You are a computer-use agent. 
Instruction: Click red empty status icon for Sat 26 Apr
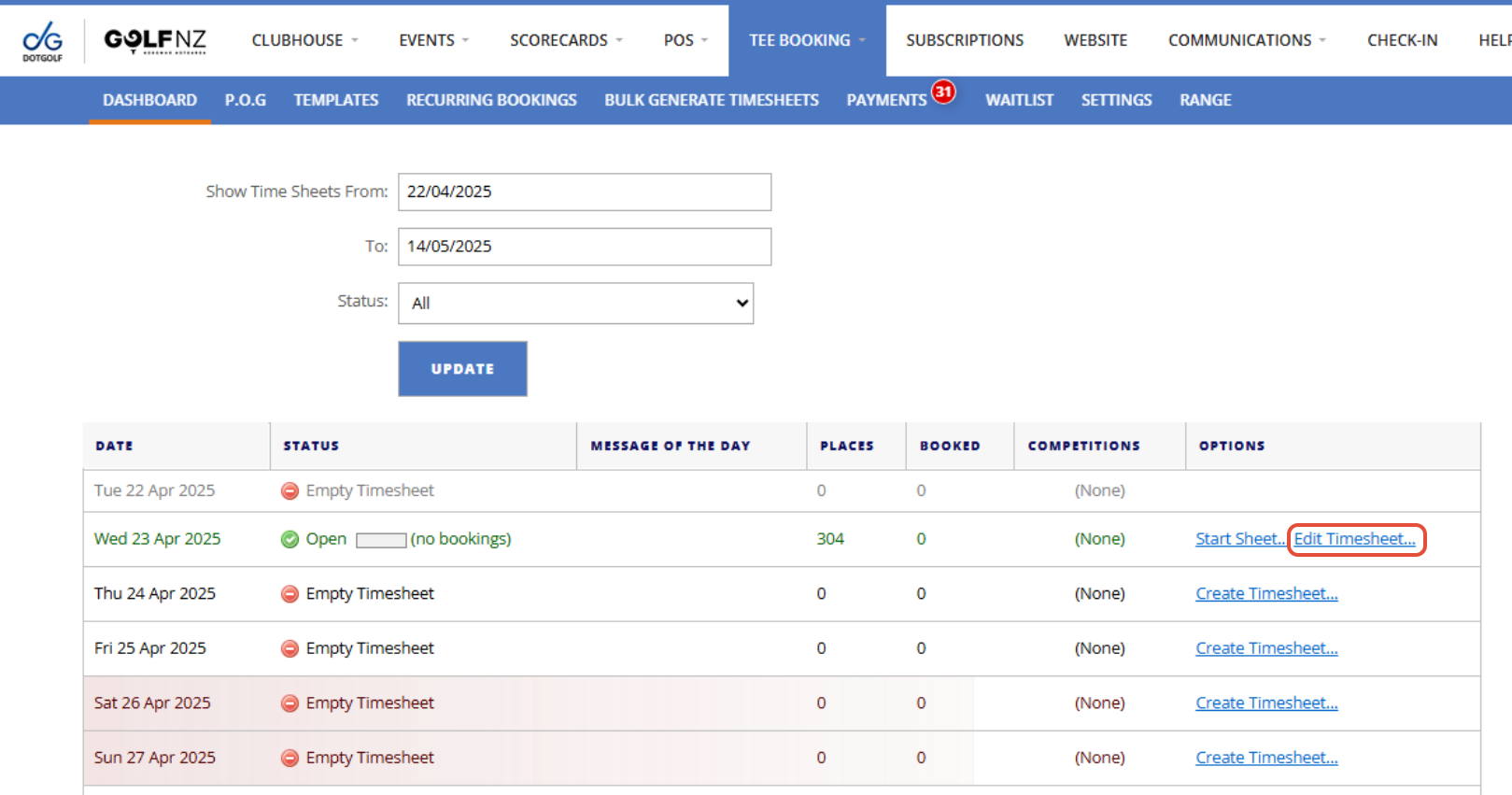[290, 703]
